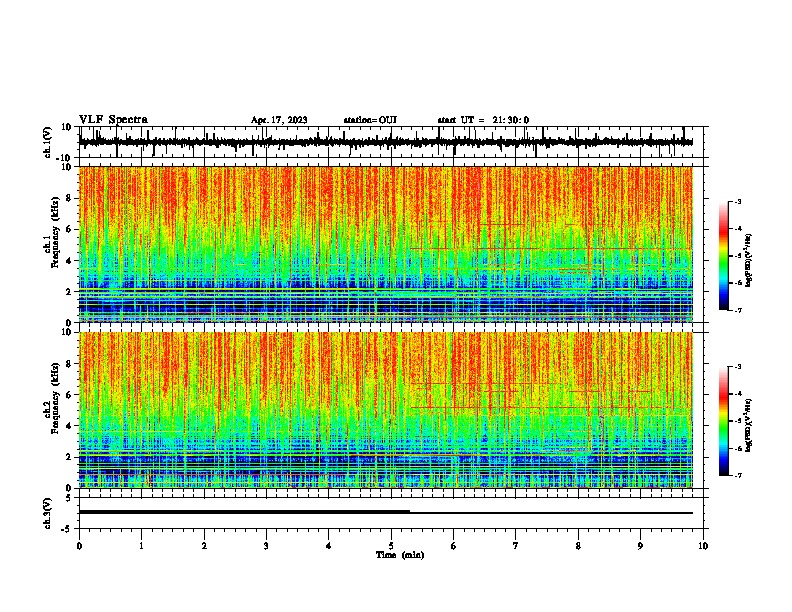Click the time axis tick label "10"
Image resolution: width=792 pixels, height=612 pixels.
tap(703, 546)
